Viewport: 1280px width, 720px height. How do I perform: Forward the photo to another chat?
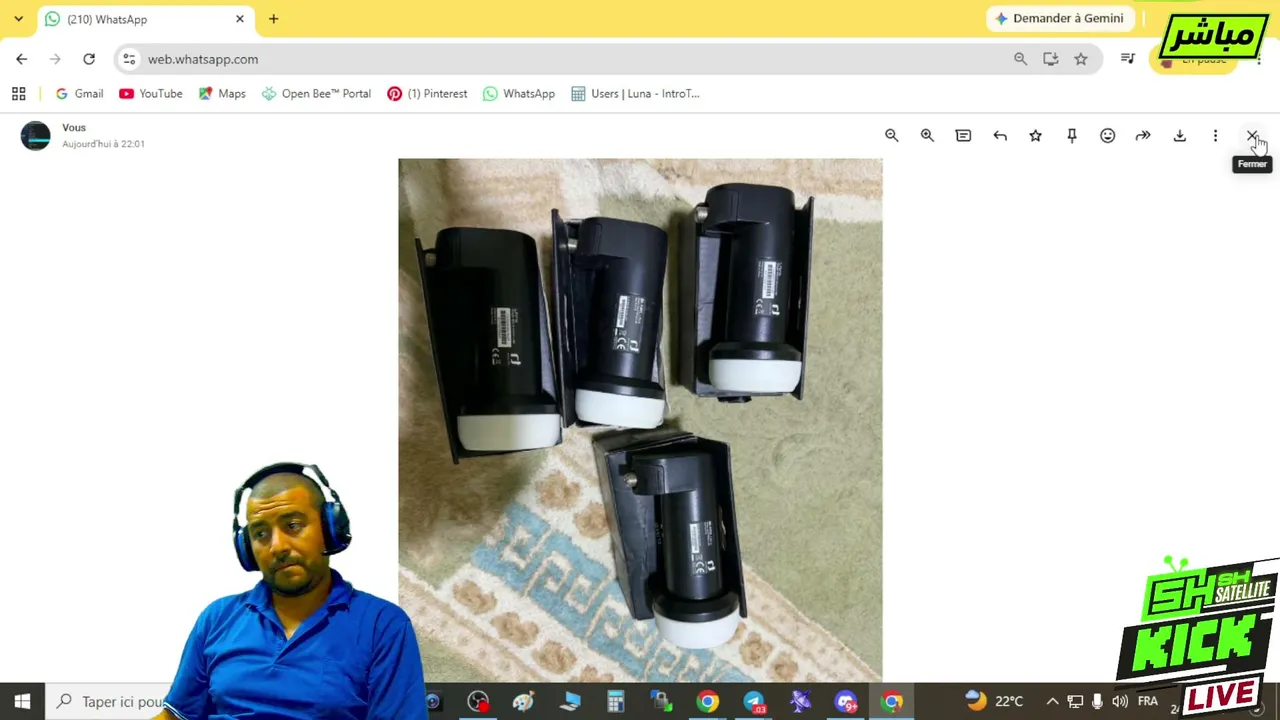coord(1143,136)
